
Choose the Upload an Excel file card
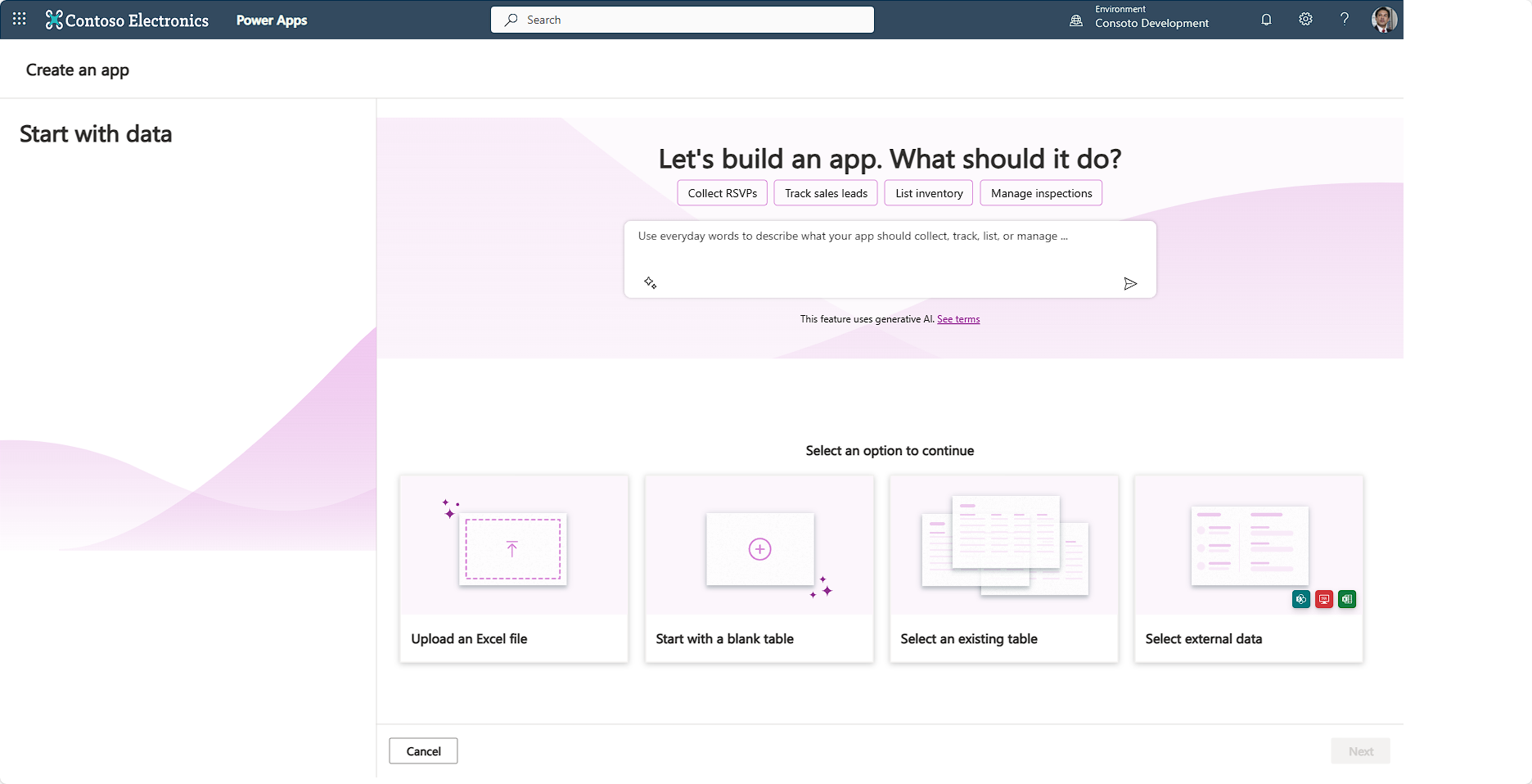(514, 569)
